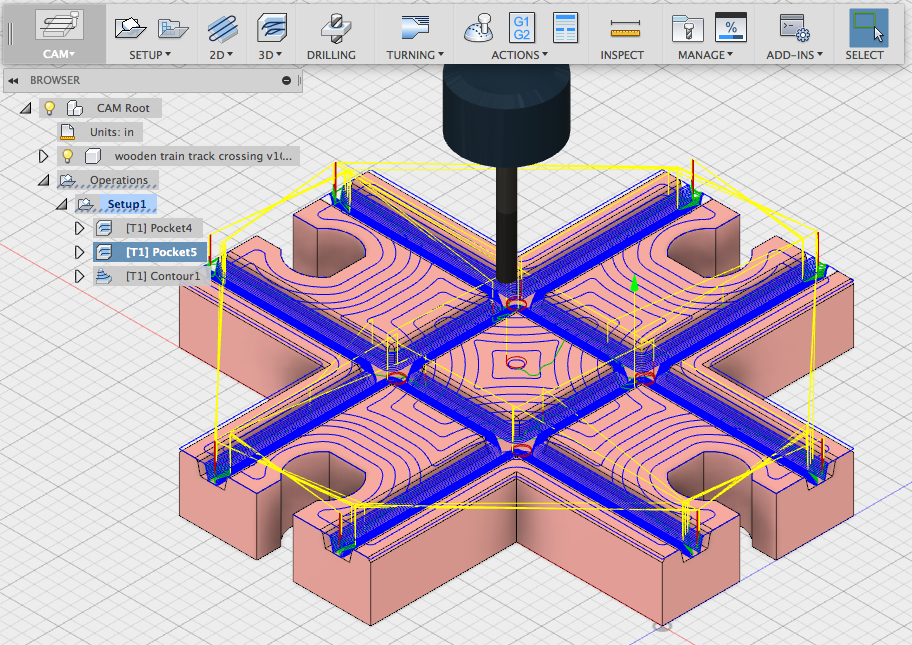Select the [T1] Contour1 operation

tap(163, 276)
